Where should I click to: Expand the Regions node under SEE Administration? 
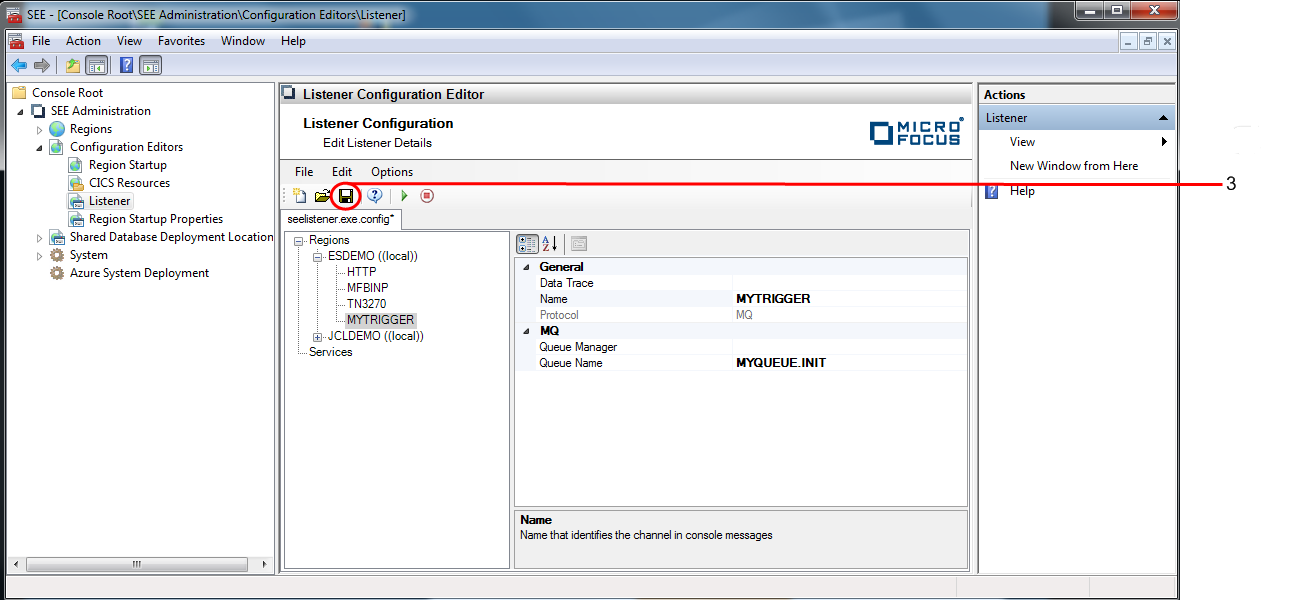pyautogui.click(x=40, y=129)
